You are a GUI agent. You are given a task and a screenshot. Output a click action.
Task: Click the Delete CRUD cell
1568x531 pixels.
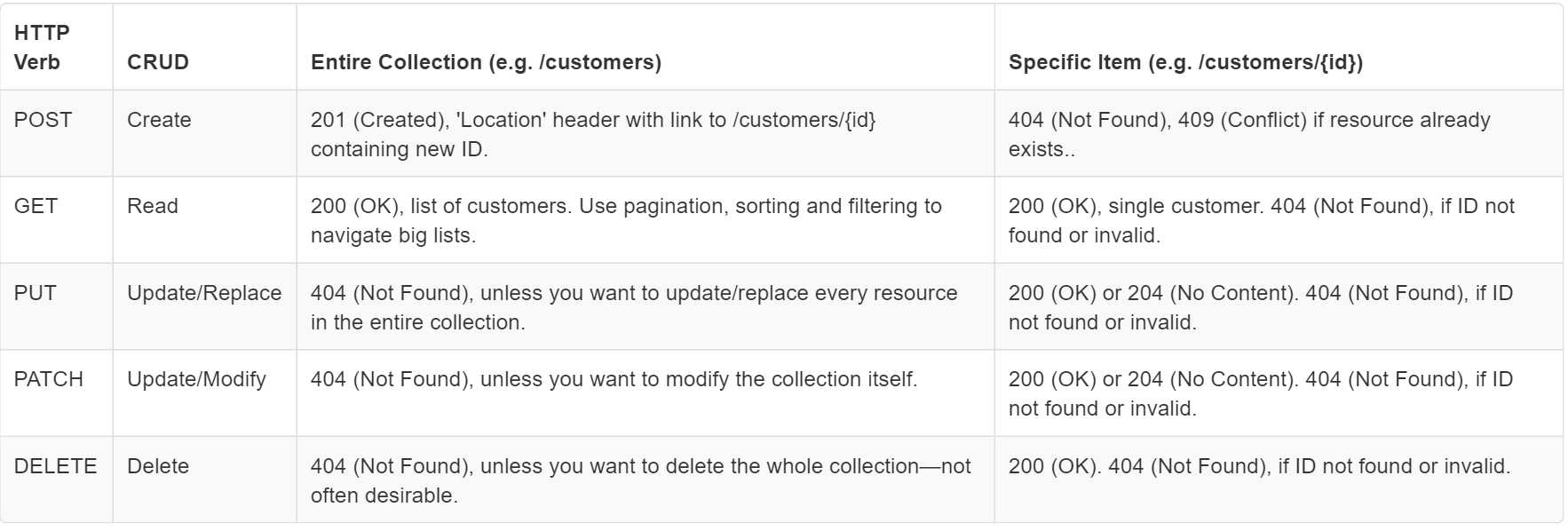[x=158, y=466]
